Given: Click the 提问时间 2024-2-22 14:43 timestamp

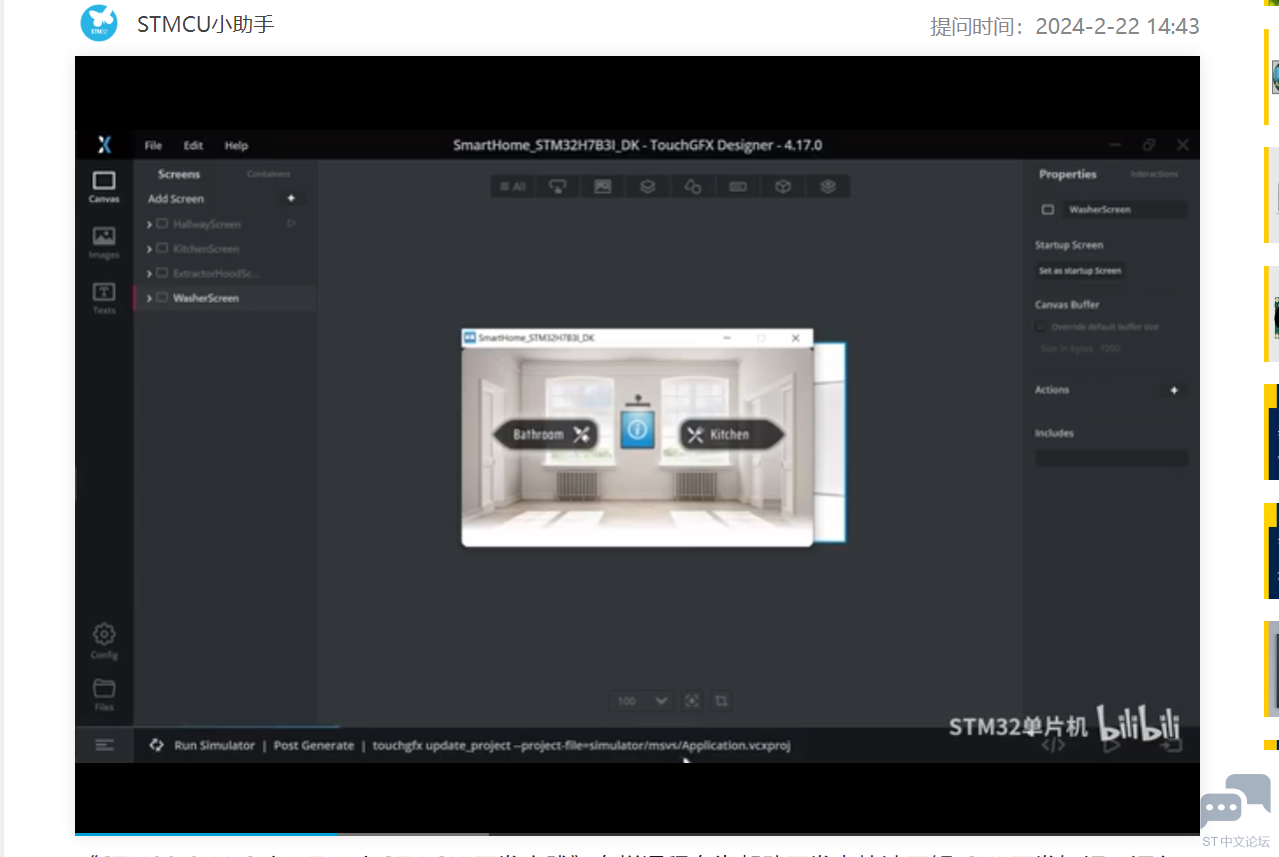Looking at the screenshot, I should pos(1065,26).
